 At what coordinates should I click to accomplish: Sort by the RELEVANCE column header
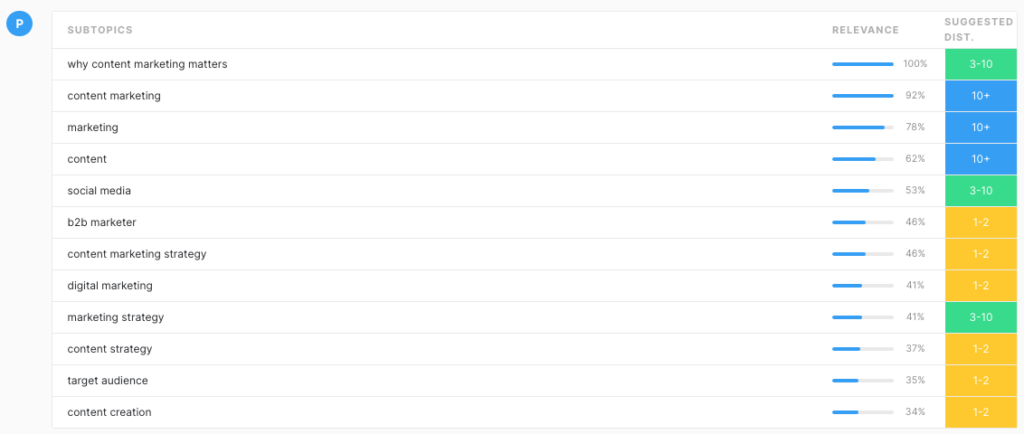click(x=865, y=30)
